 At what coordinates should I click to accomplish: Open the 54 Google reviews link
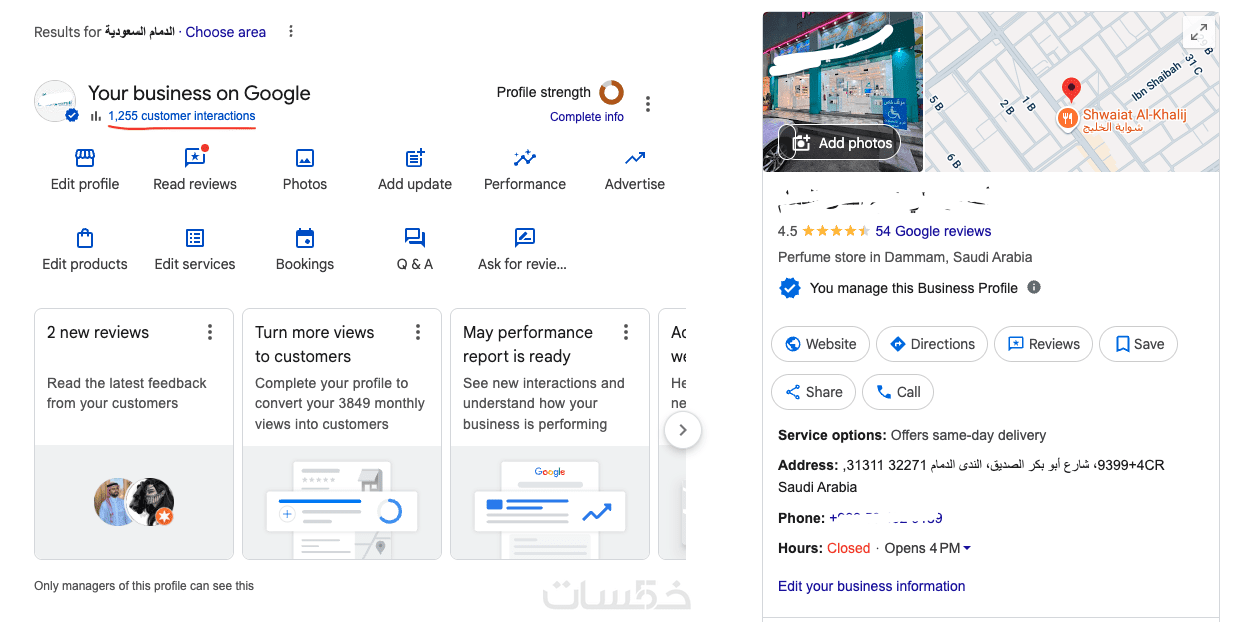coord(933,231)
